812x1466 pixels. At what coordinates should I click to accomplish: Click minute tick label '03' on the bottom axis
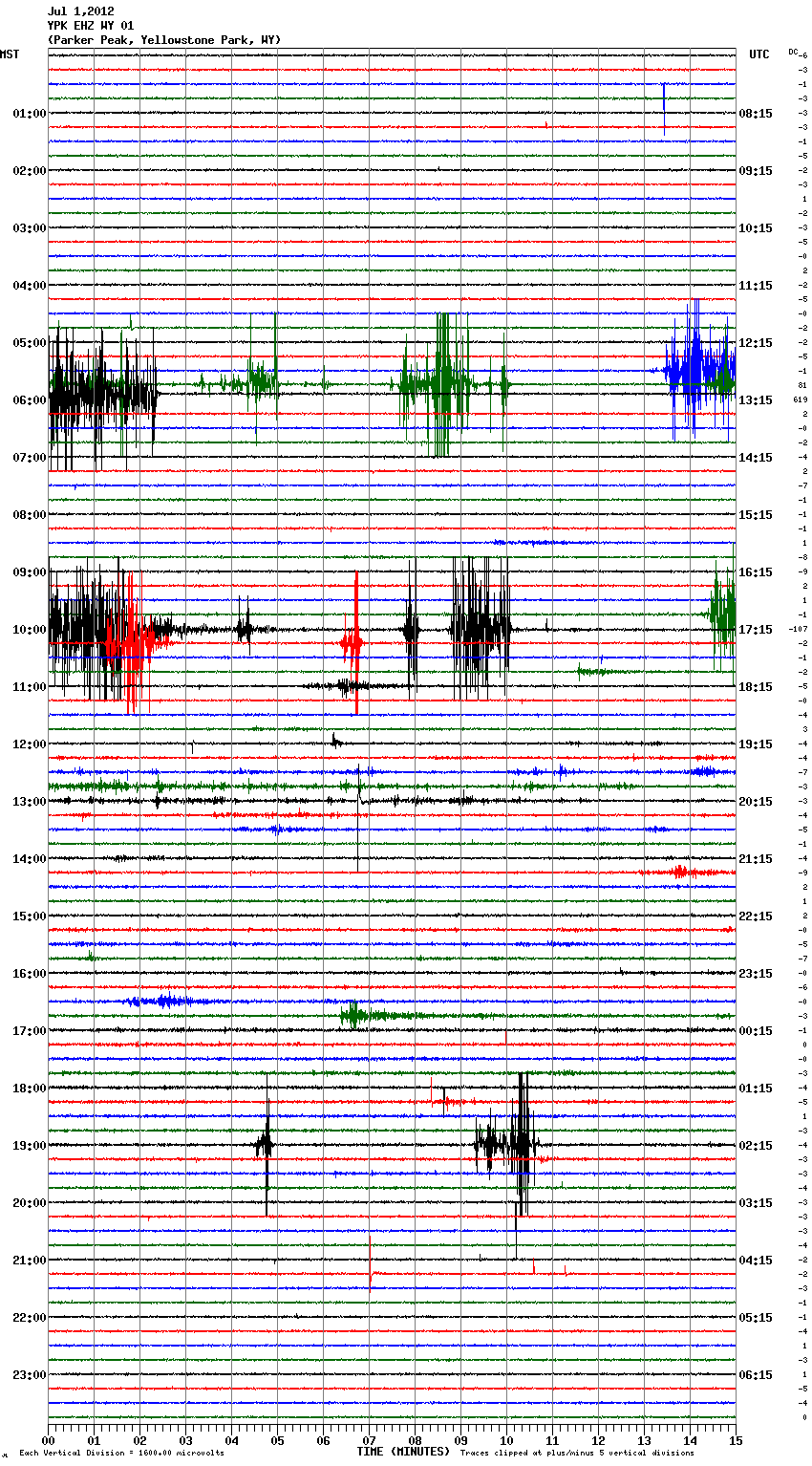[185, 1439]
